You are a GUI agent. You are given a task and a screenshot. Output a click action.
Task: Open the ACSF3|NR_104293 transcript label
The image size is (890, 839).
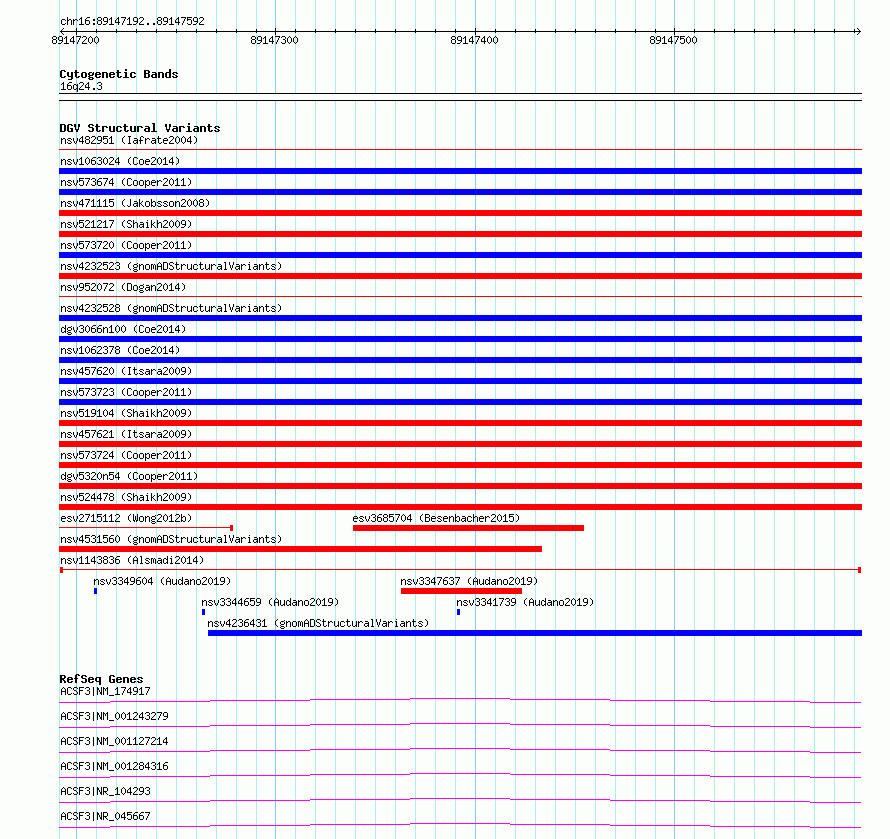tap(105, 791)
